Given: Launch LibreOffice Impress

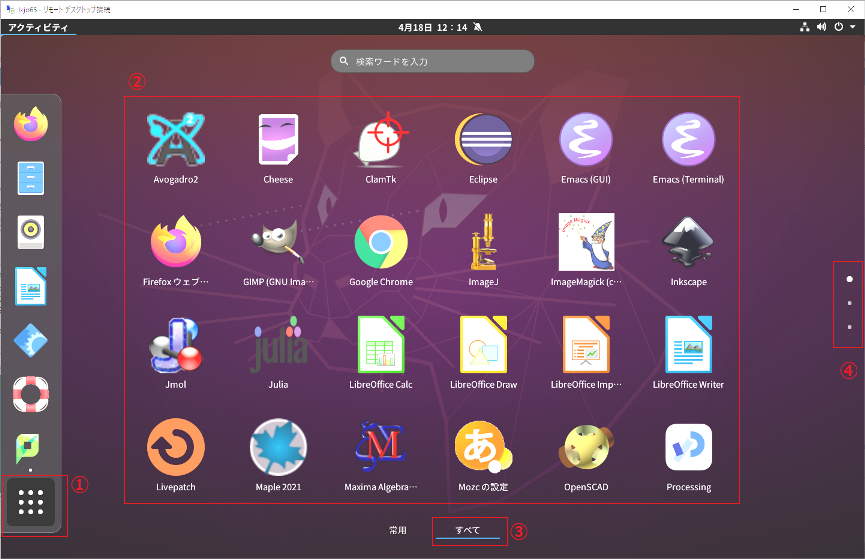Looking at the screenshot, I should click(586, 344).
